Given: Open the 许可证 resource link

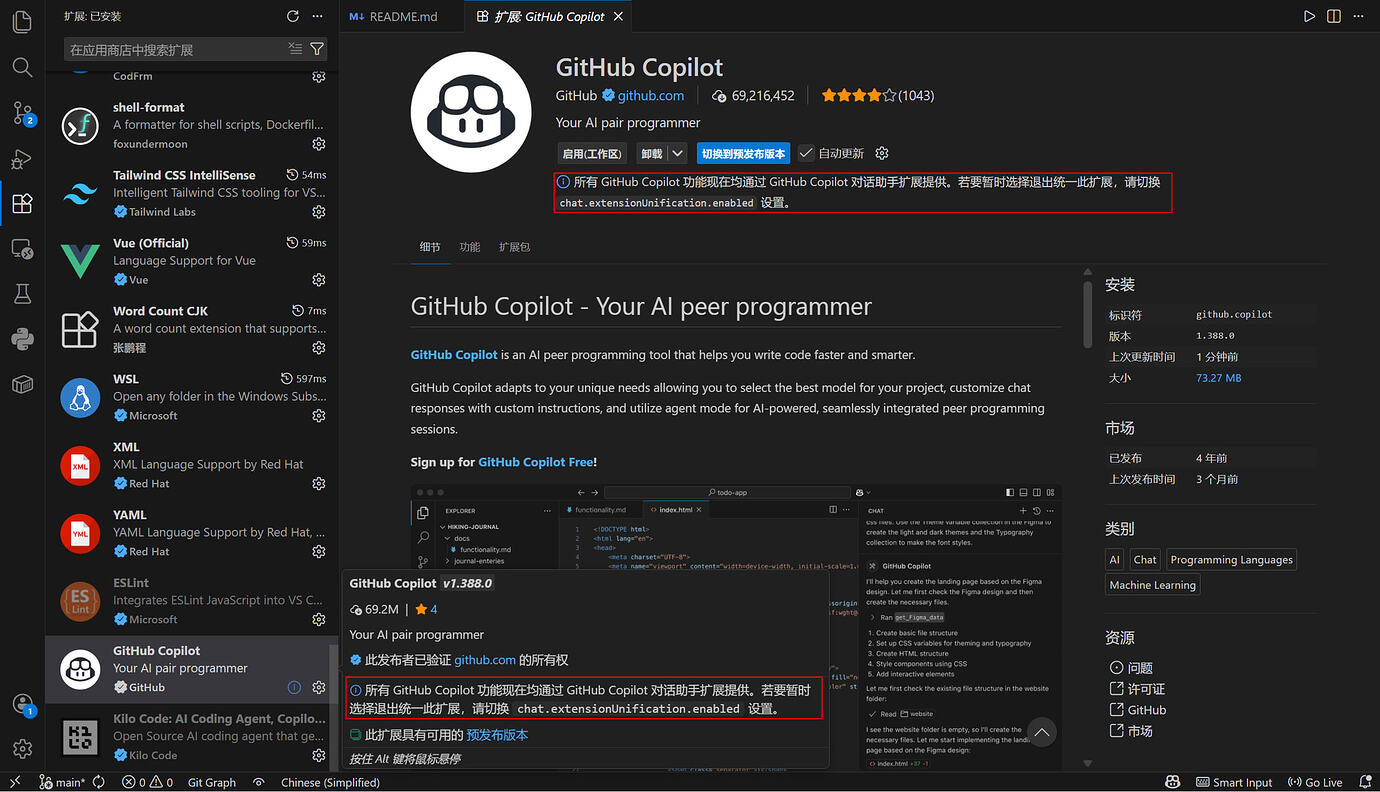Looking at the screenshot, I should [1137, 689].
